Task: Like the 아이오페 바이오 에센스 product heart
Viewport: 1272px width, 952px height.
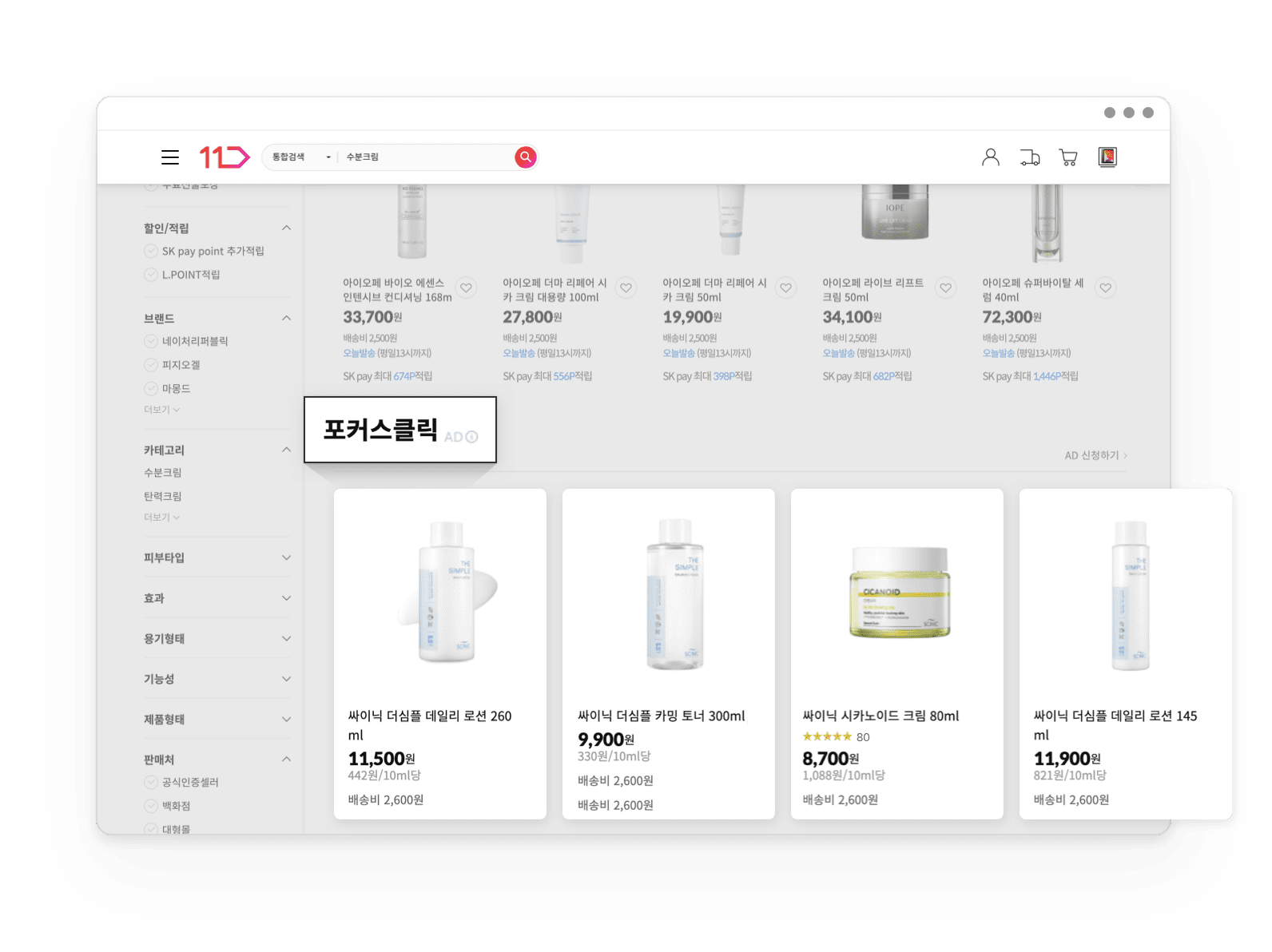Action: click(x=467, y=288)
